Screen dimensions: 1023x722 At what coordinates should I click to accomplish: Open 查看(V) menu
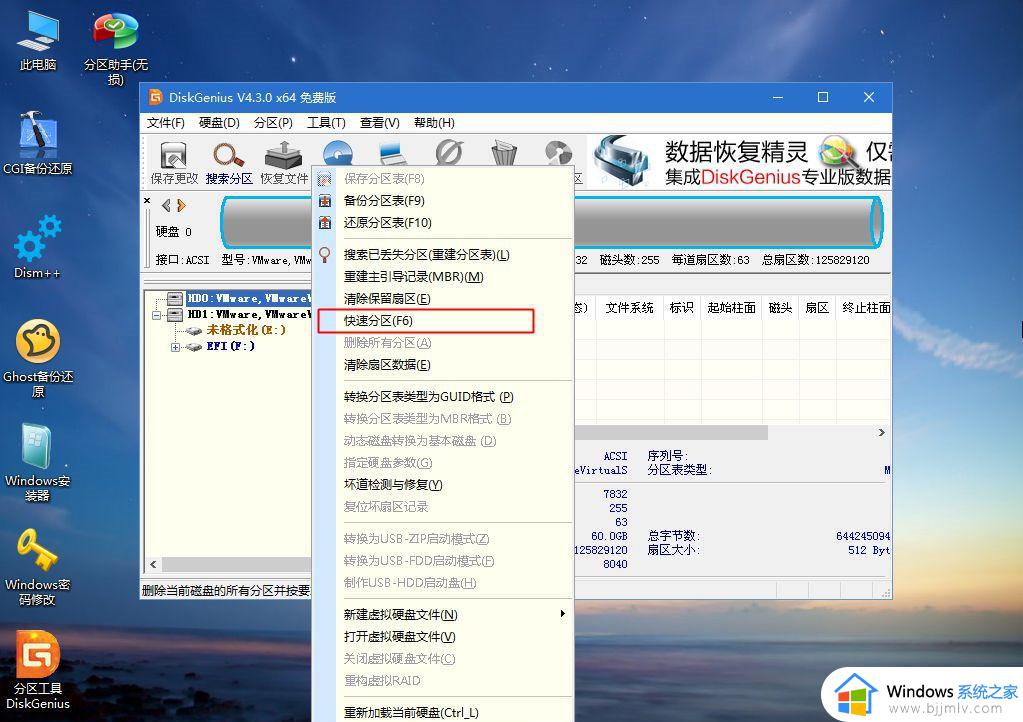[x=380, y=123]
